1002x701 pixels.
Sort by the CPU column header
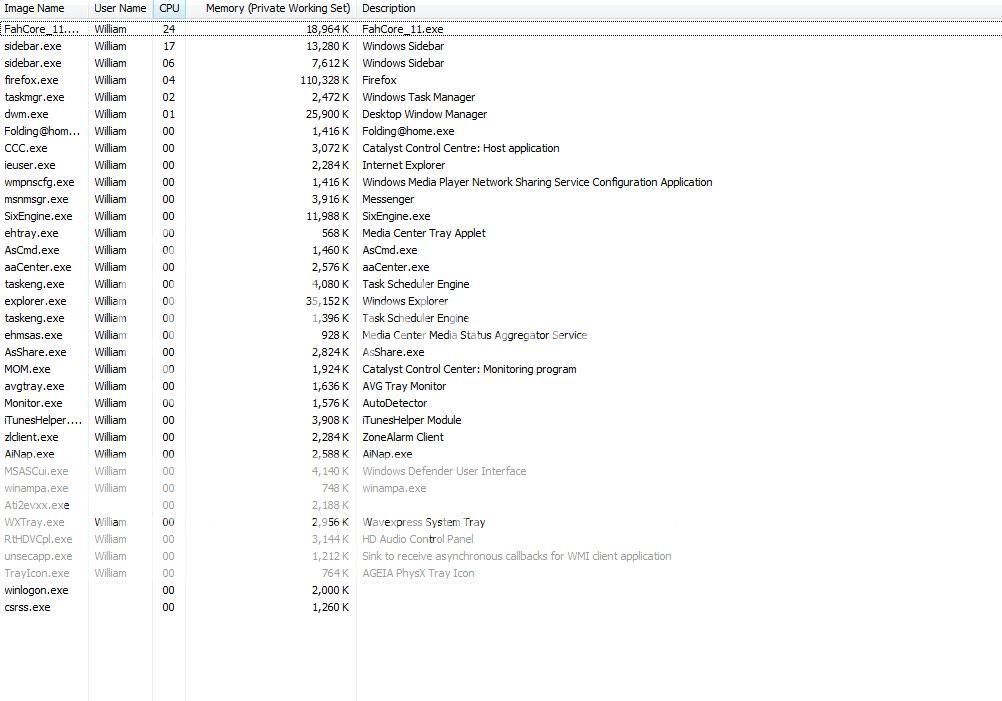click(169, 8)
